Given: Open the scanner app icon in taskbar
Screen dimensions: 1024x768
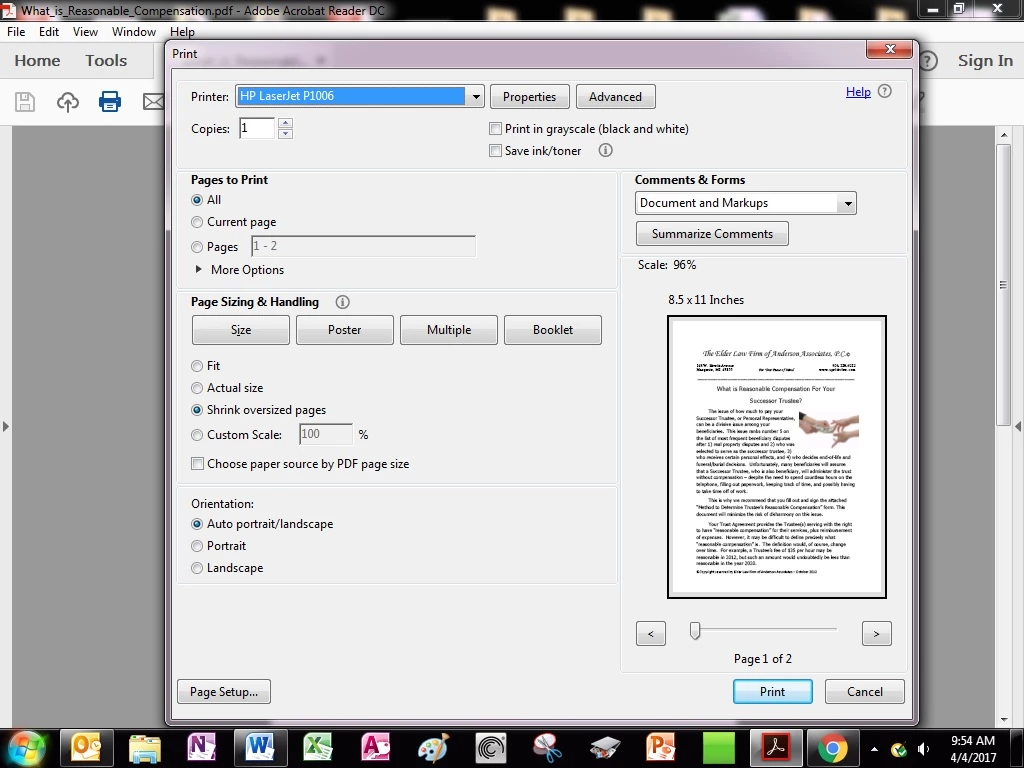Looking at the screenshot, I should (x=605, y=747).
